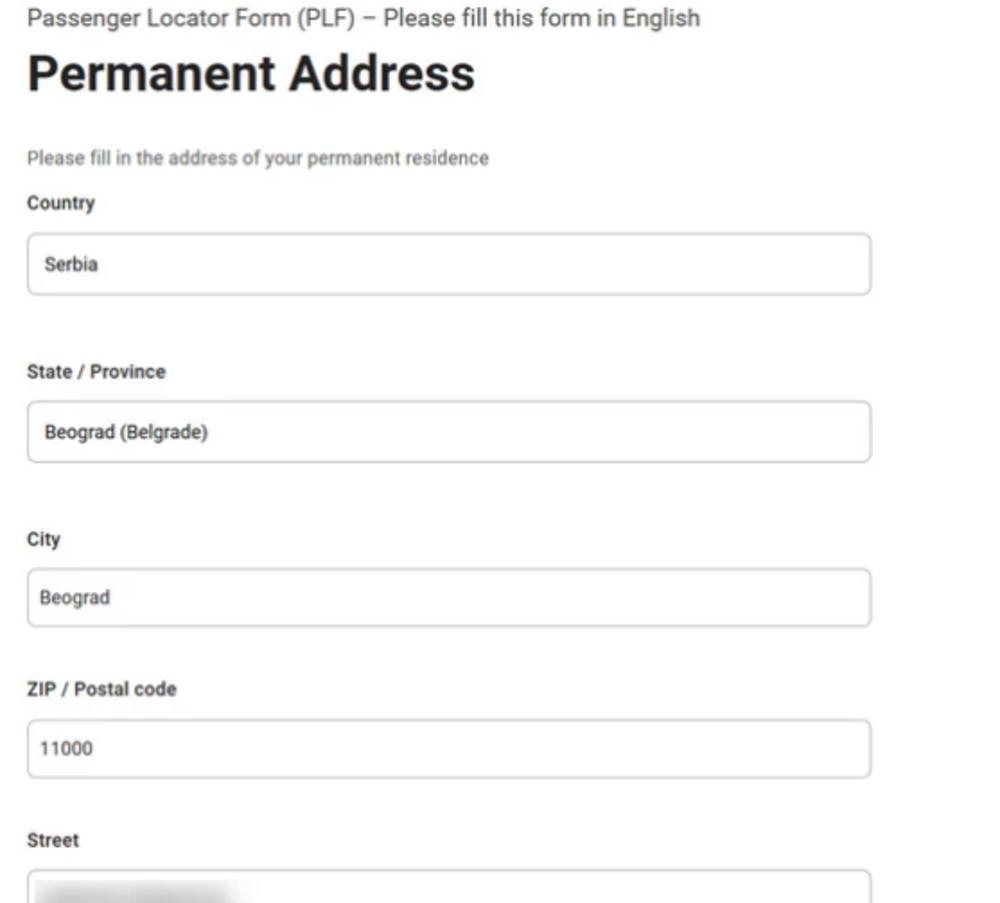Focus the ZIP code field showing 11000
The image size is (1000, 903).
click(448, 748)
